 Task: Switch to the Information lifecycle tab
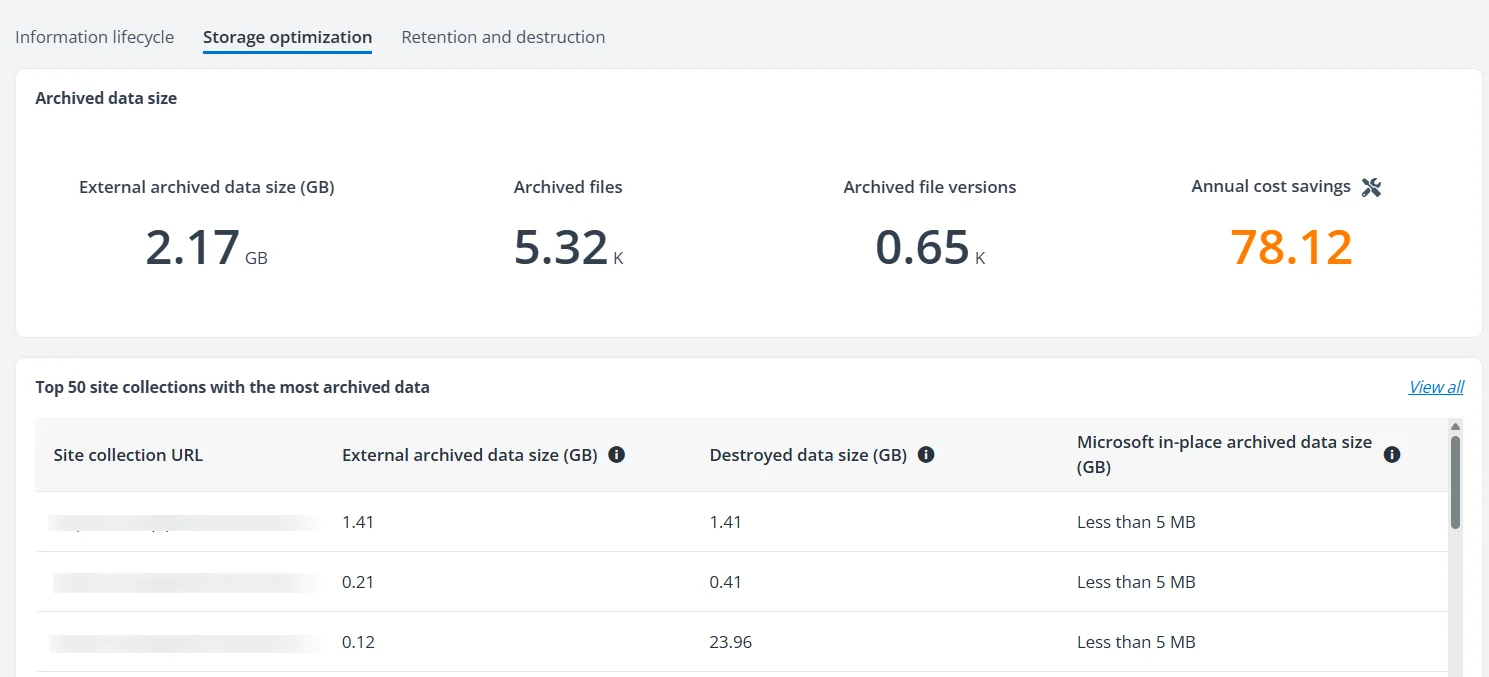(94, 37)
